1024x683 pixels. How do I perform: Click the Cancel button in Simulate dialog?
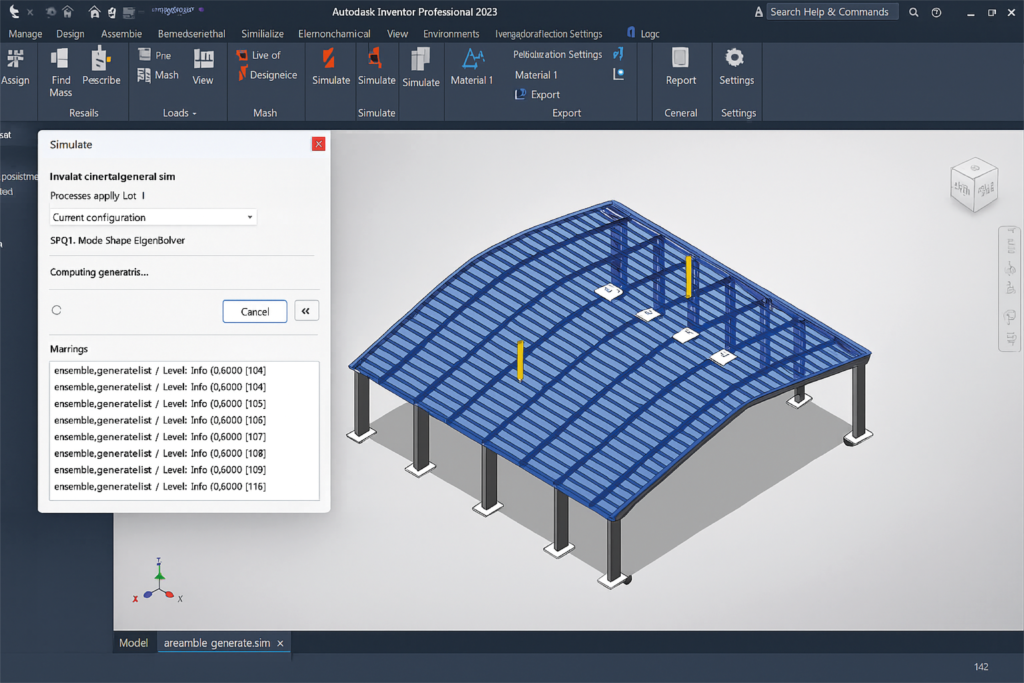point(255,311)
